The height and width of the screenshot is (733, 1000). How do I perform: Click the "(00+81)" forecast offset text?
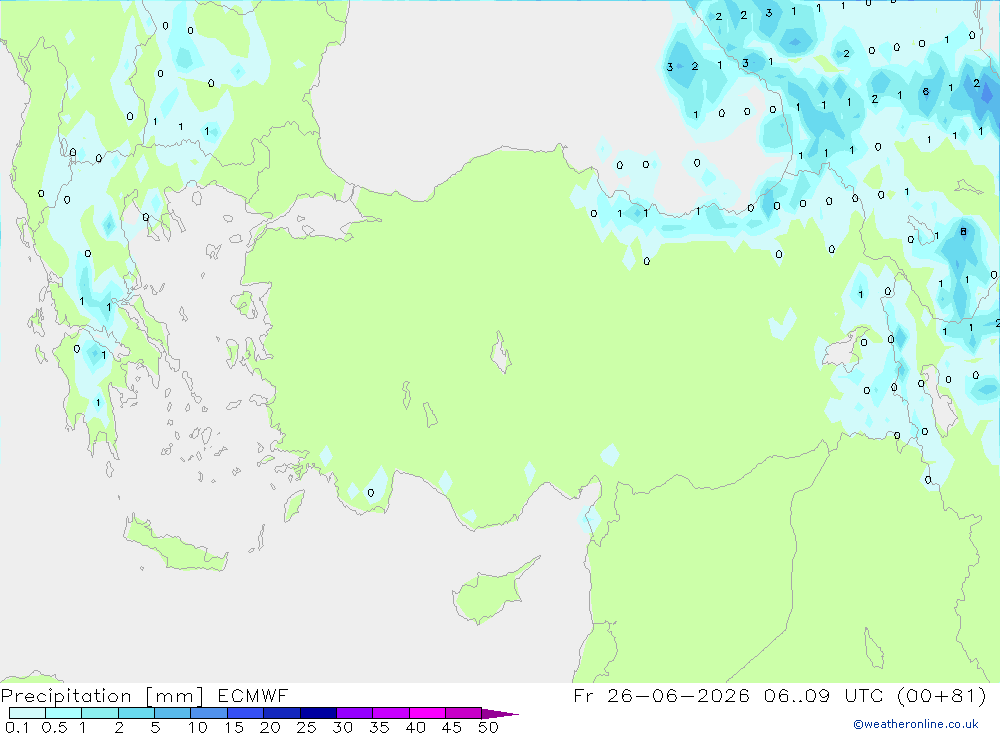click(941, 695)
